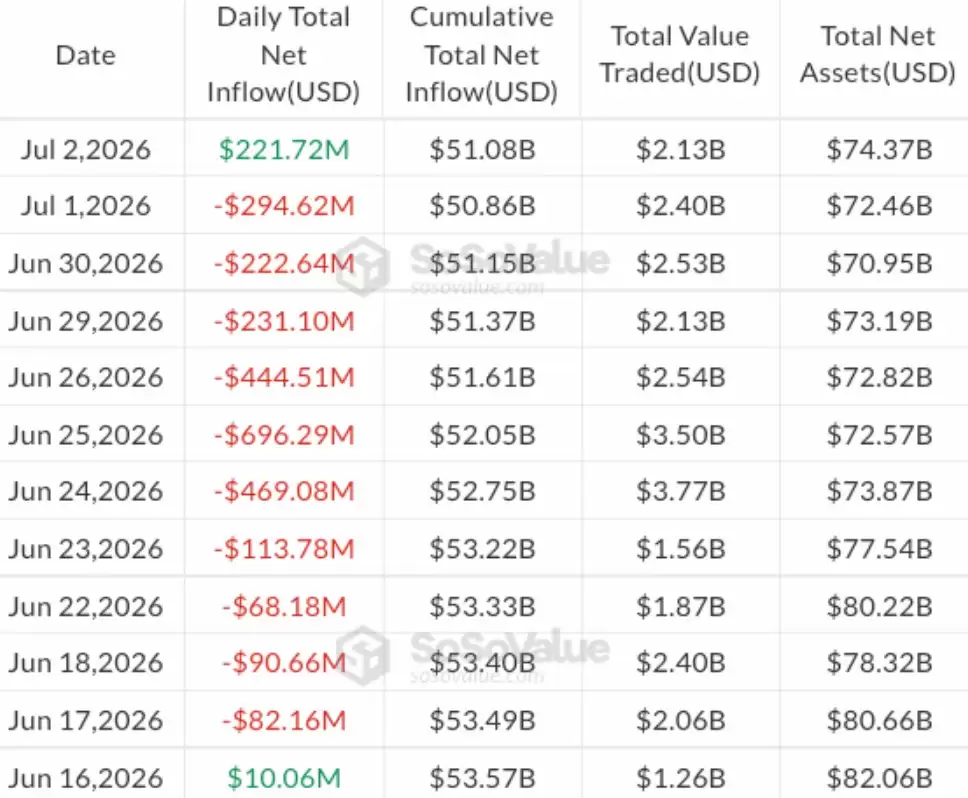Click the lower SoSoValue watermark cube icon
This screenshot has width=968, height=798.
click(363, 656)
